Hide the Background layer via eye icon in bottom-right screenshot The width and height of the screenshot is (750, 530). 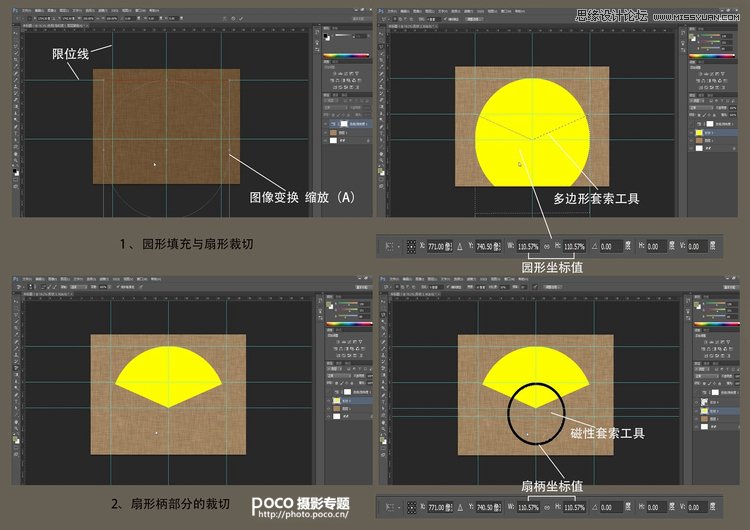(696, 427)
